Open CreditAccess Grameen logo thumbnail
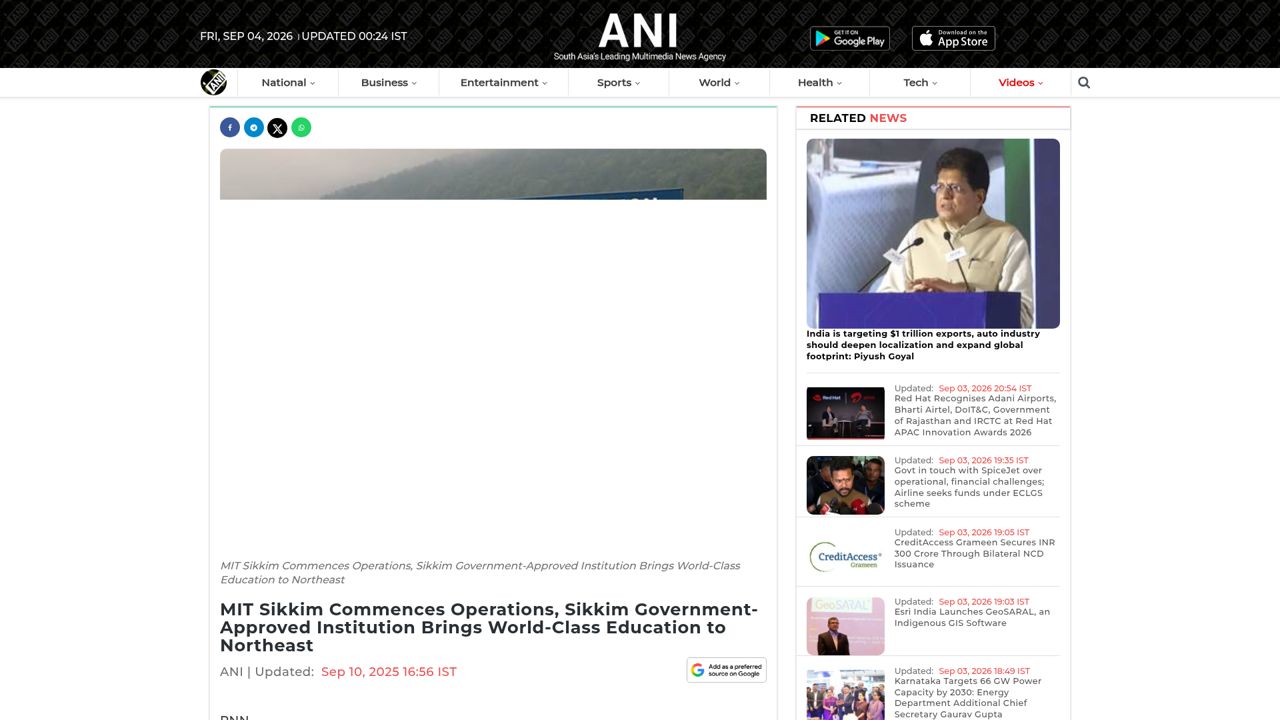Viewport: 1280px width, 720px height. 846,556
